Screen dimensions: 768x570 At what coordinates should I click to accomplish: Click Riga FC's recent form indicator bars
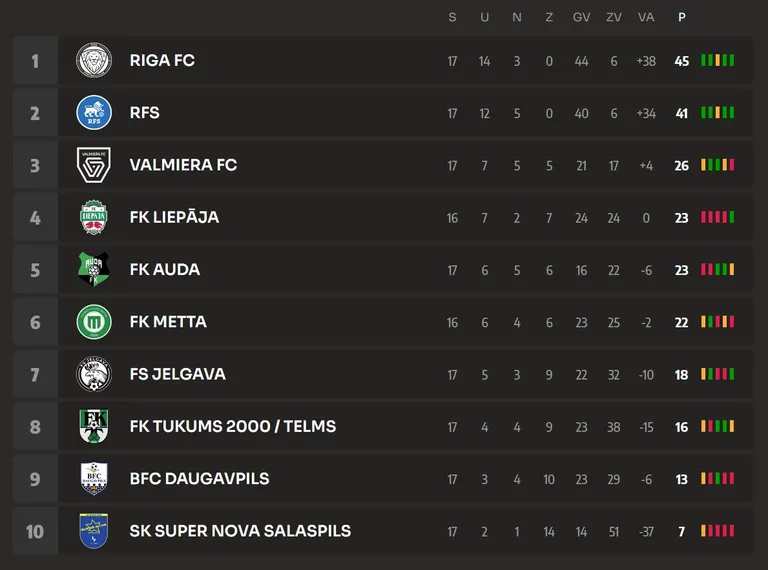[x=718, y=60]
